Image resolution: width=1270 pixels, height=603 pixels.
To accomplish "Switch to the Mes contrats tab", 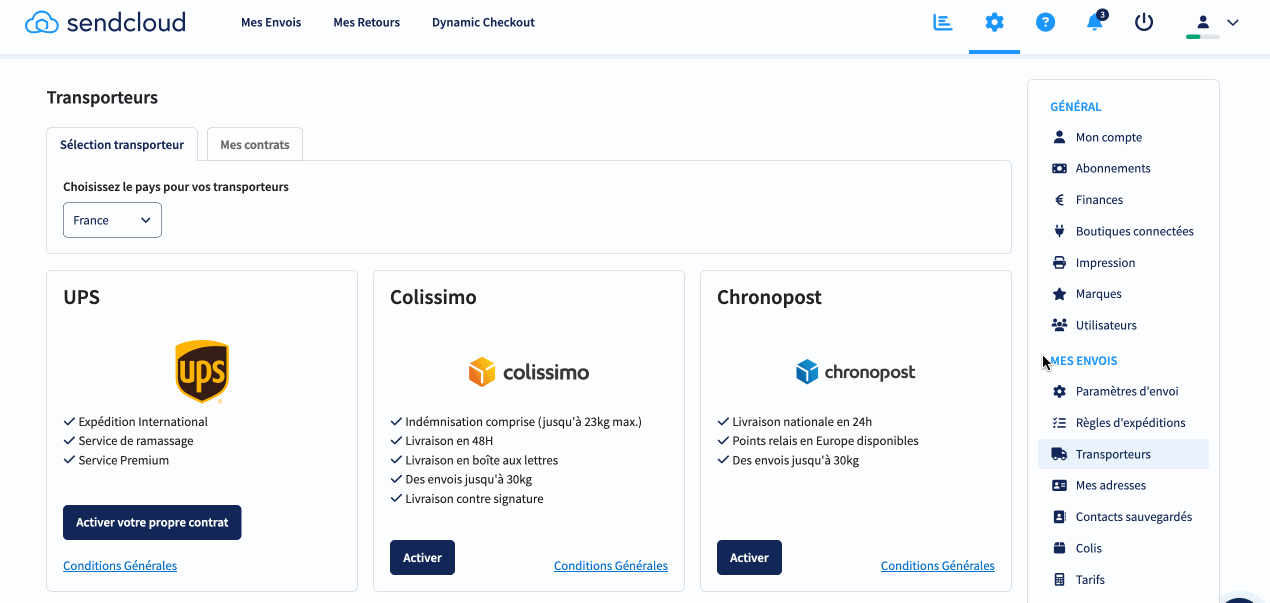I will pyautogui.click(x=255, y=144).
